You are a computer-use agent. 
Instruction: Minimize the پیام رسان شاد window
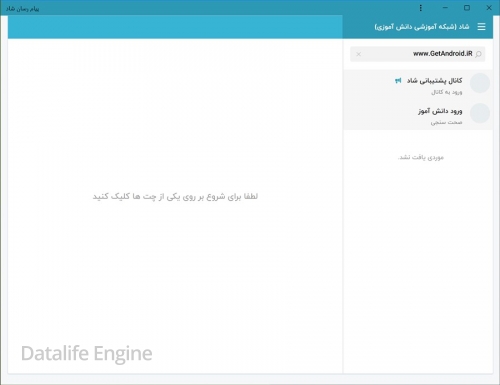tap(445, 8)
